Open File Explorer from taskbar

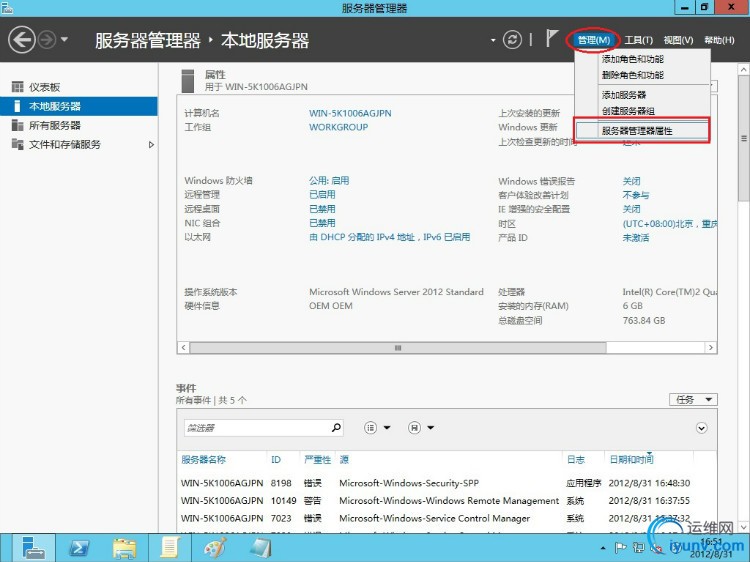[x=125, y=548]
